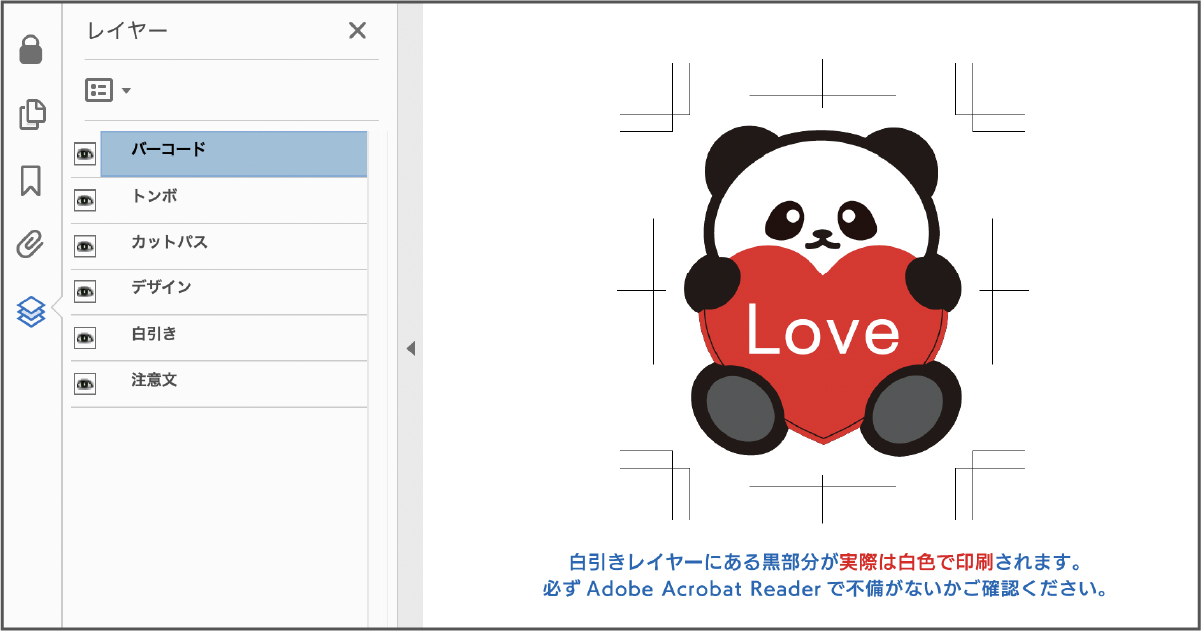Toggle visibility of トンボ layer
Image resolution: width=1201 pixels, height=631 pixels.
point(85,200)
